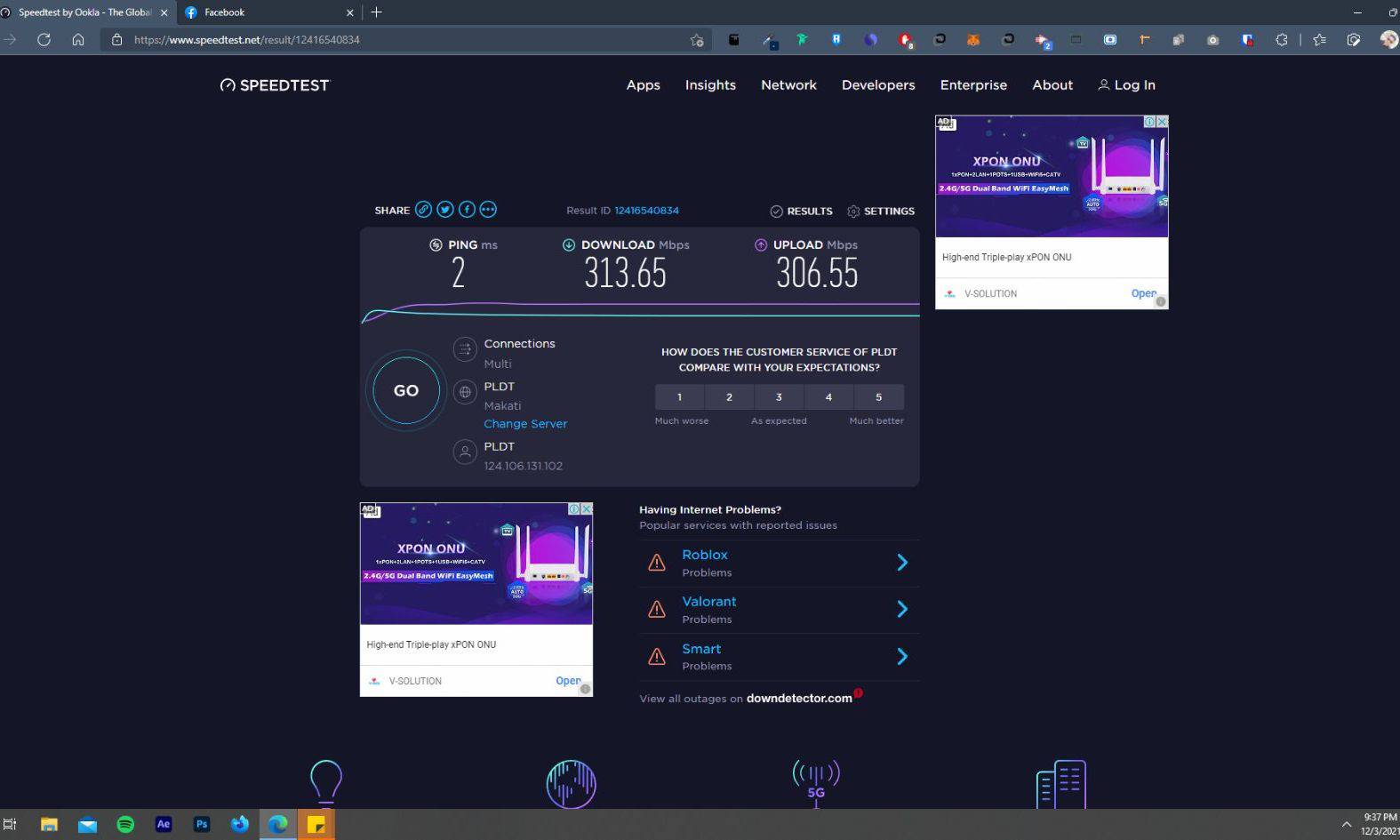Rate PLDT customer service as 1

[679, 397]
